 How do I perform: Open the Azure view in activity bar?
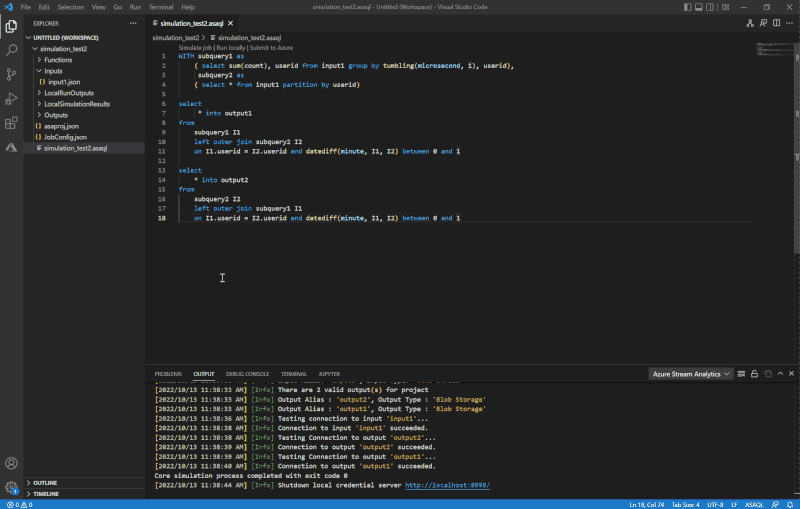tap(11, 147)
